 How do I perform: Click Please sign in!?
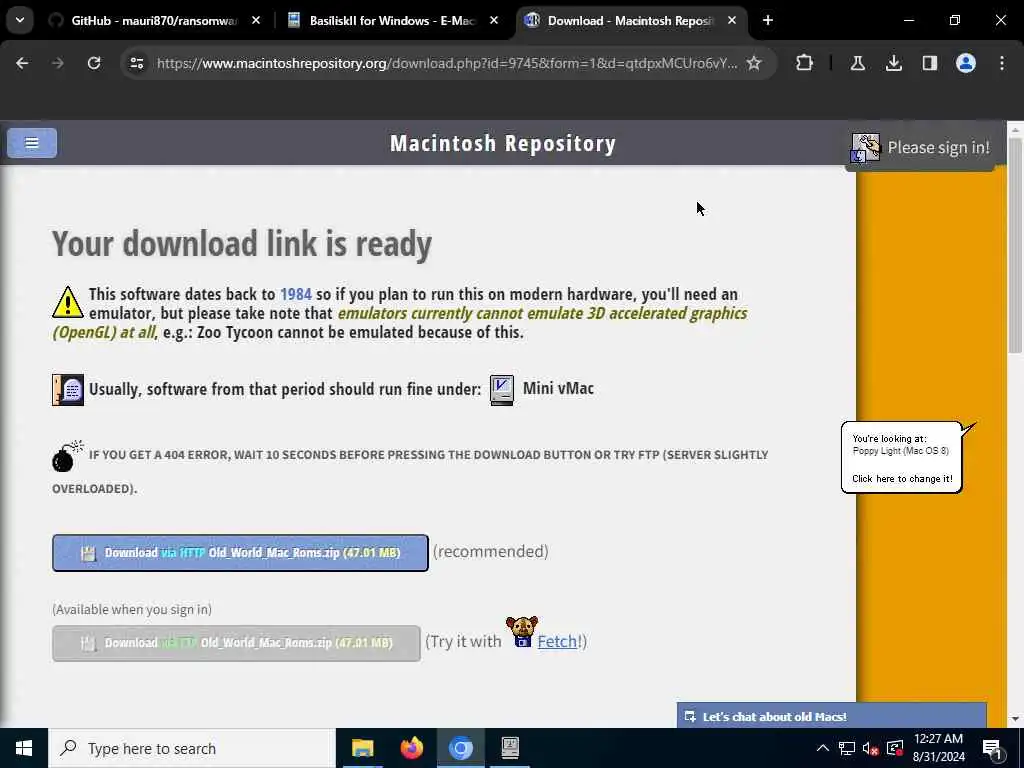coord(938,148)
